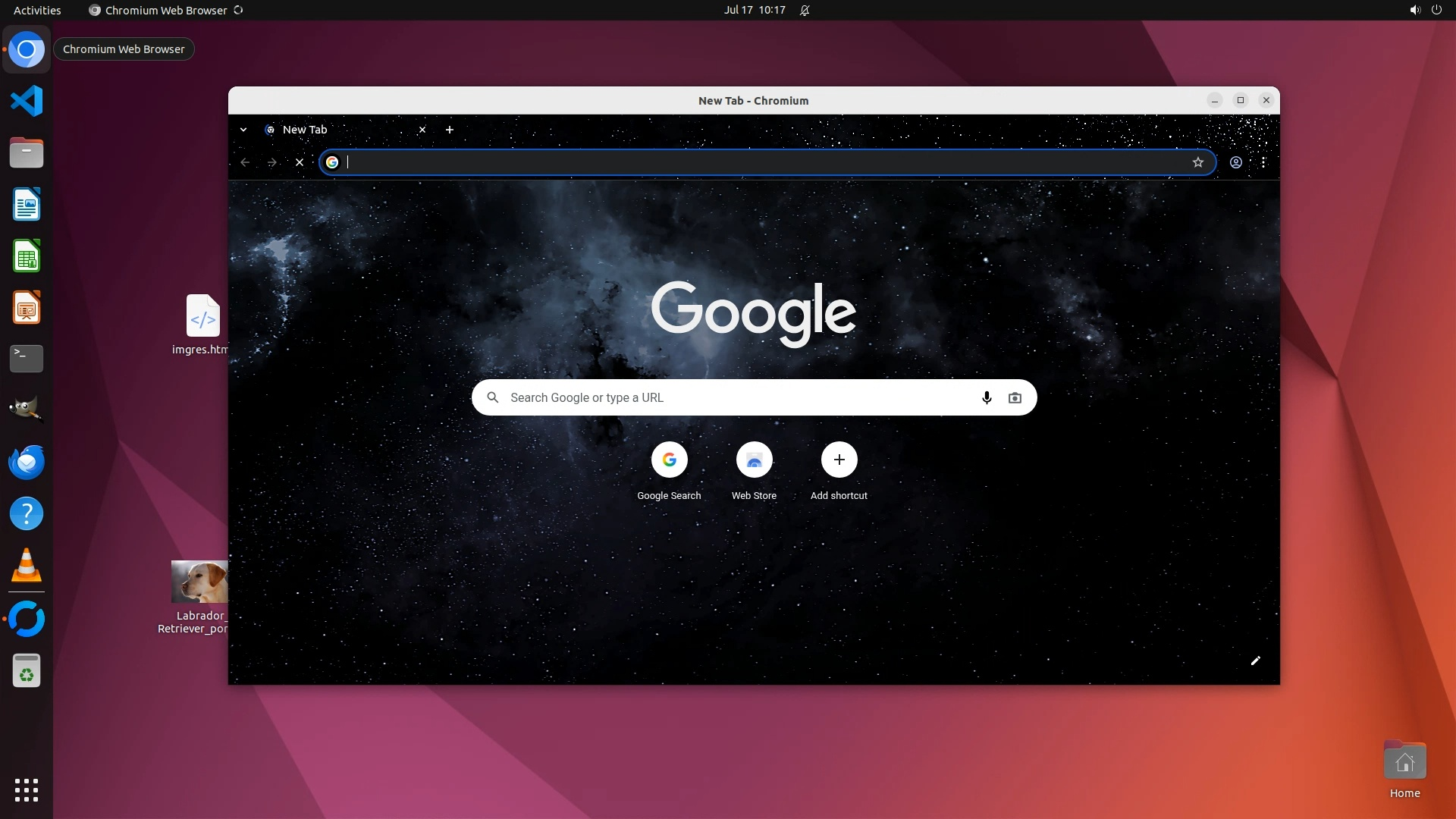This screenshot has height=819, width=1456.
Task: Open the three-dot Chromium menu
Action: pyautogui.click(x=1263, y=162)
